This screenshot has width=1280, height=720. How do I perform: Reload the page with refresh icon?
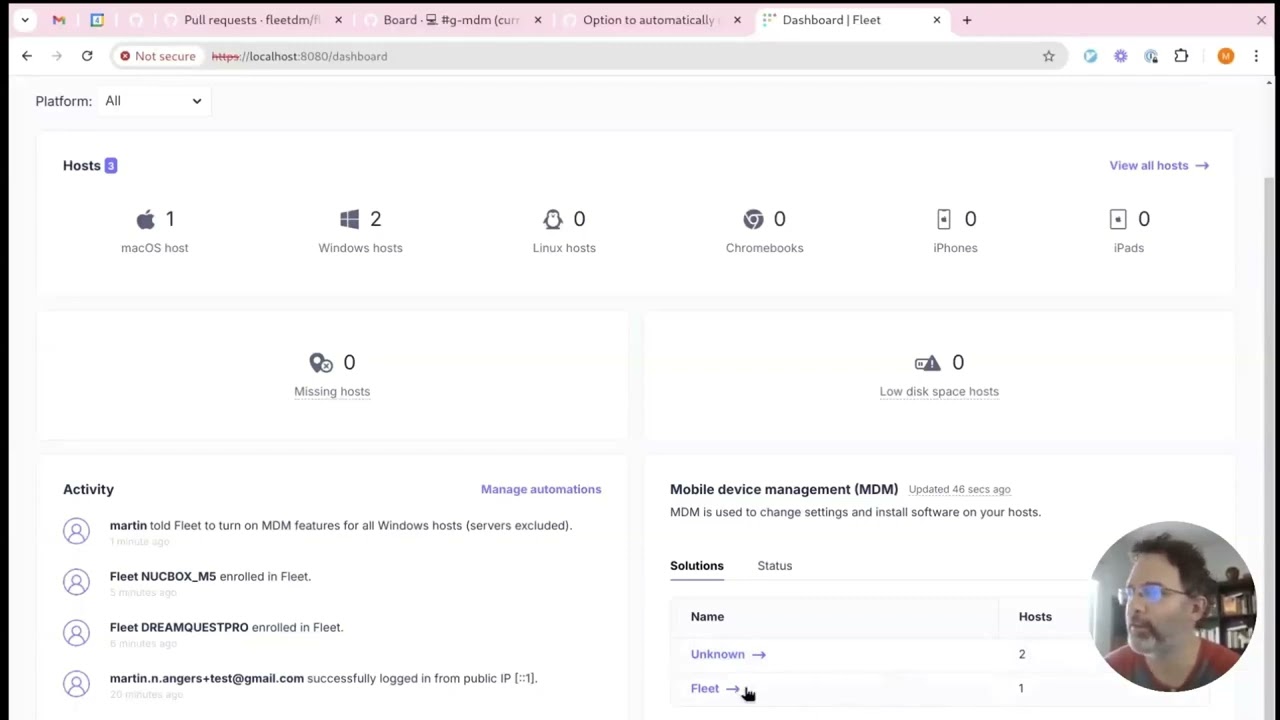coord(87,56)
